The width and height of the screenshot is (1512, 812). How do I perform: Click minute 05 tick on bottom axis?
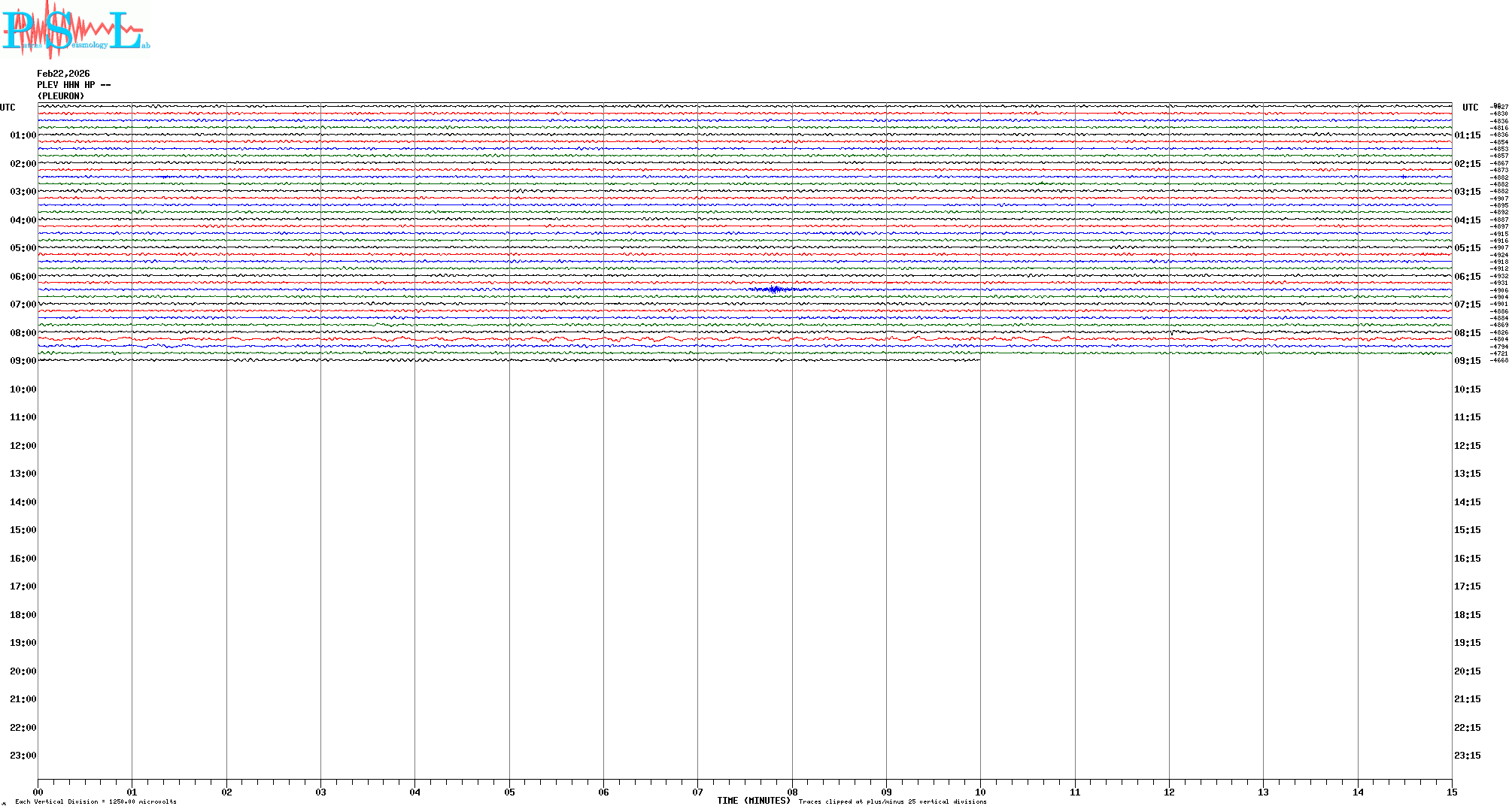click(509, 792)
